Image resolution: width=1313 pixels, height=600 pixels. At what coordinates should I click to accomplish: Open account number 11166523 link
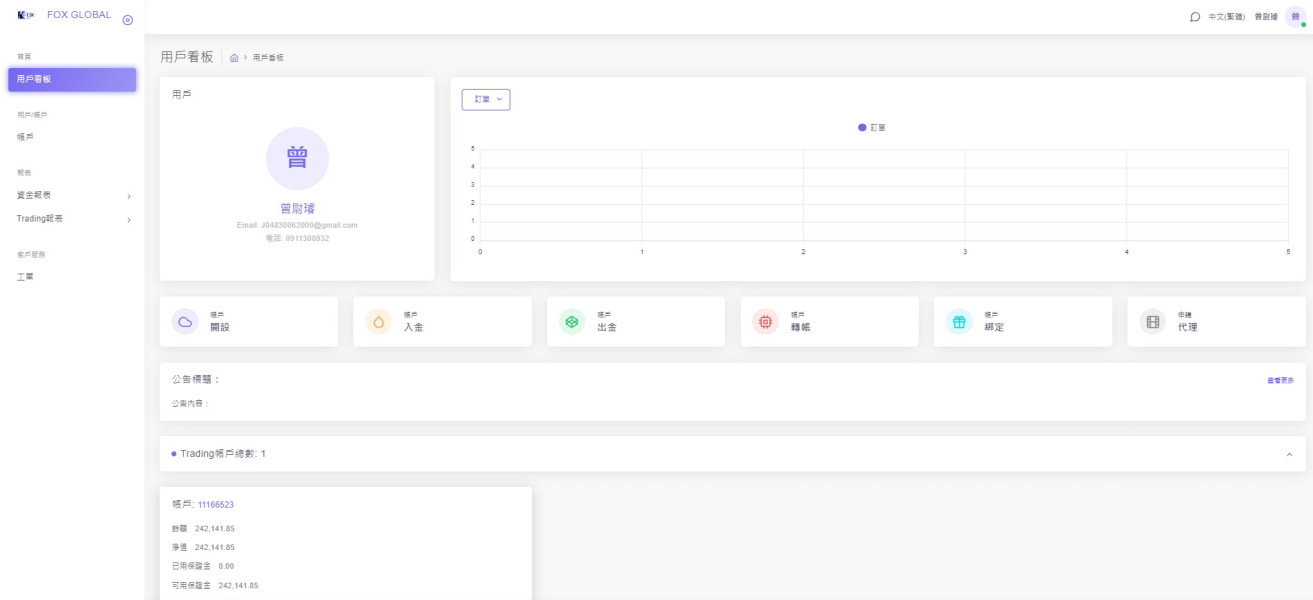(216, 505)
